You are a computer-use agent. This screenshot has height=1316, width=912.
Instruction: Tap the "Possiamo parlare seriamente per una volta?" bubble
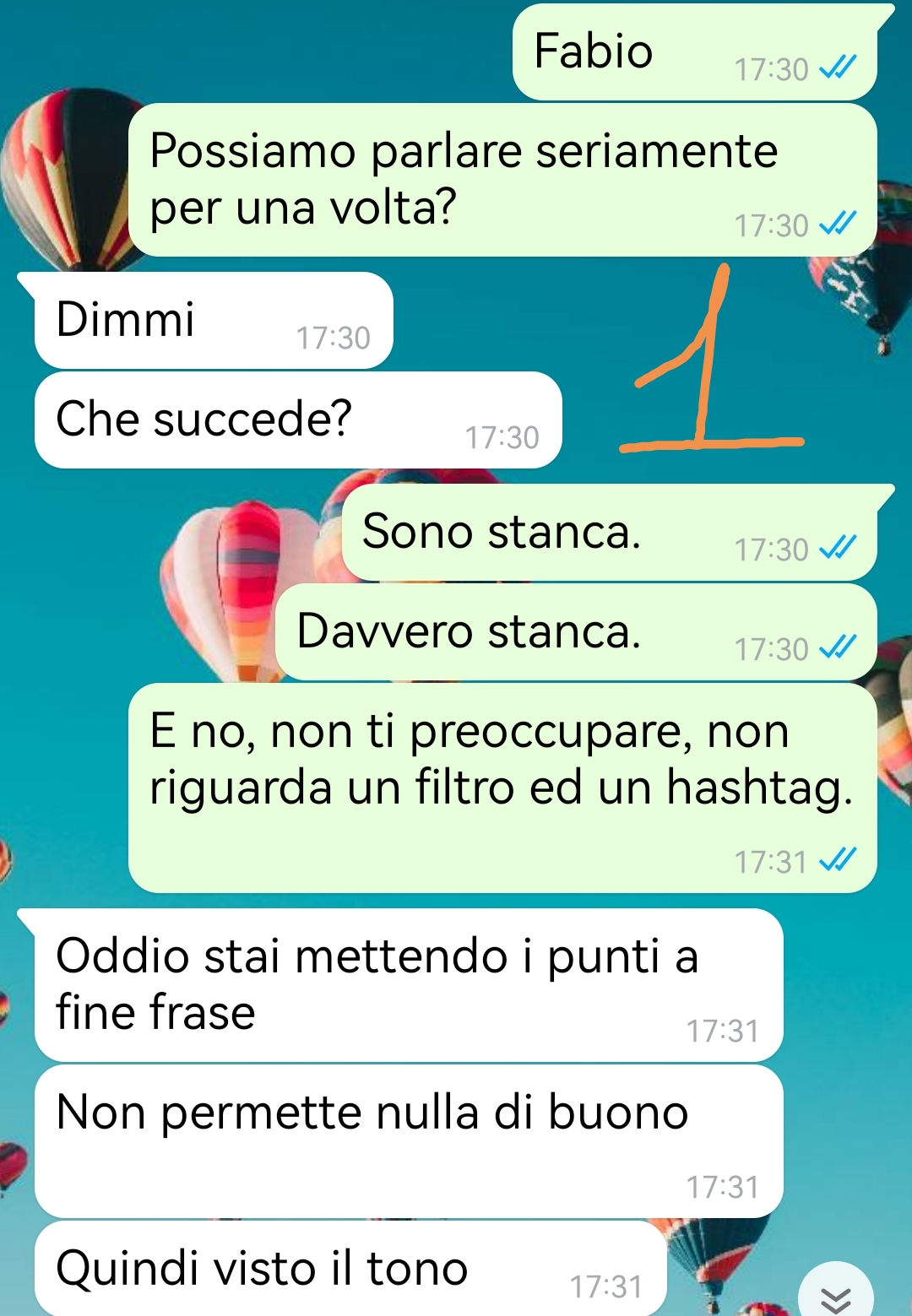502,180
